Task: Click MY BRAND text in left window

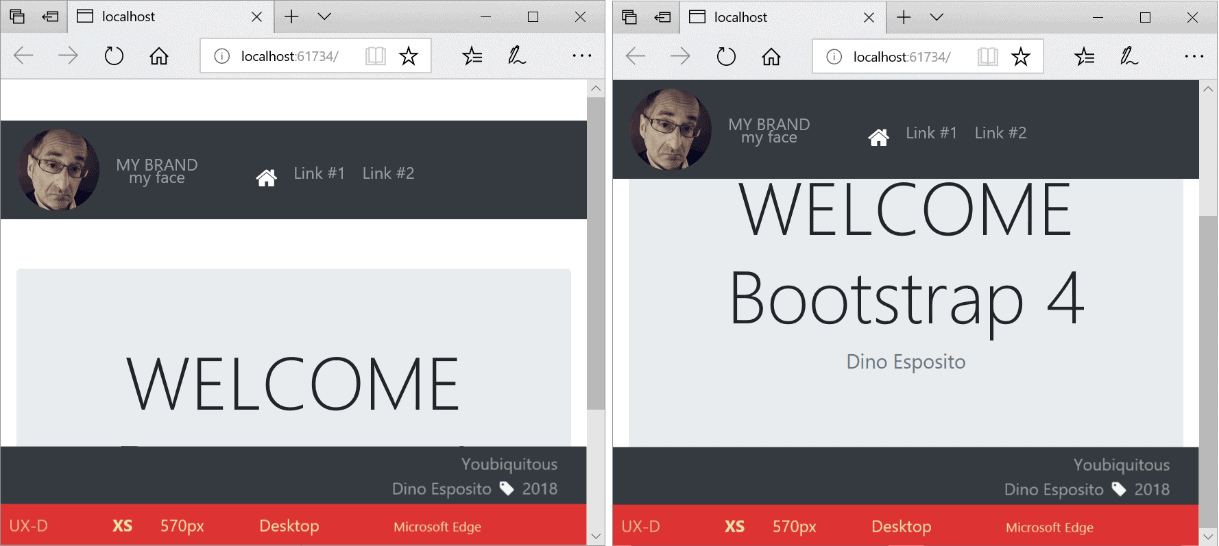Action: tap(157, 165)
